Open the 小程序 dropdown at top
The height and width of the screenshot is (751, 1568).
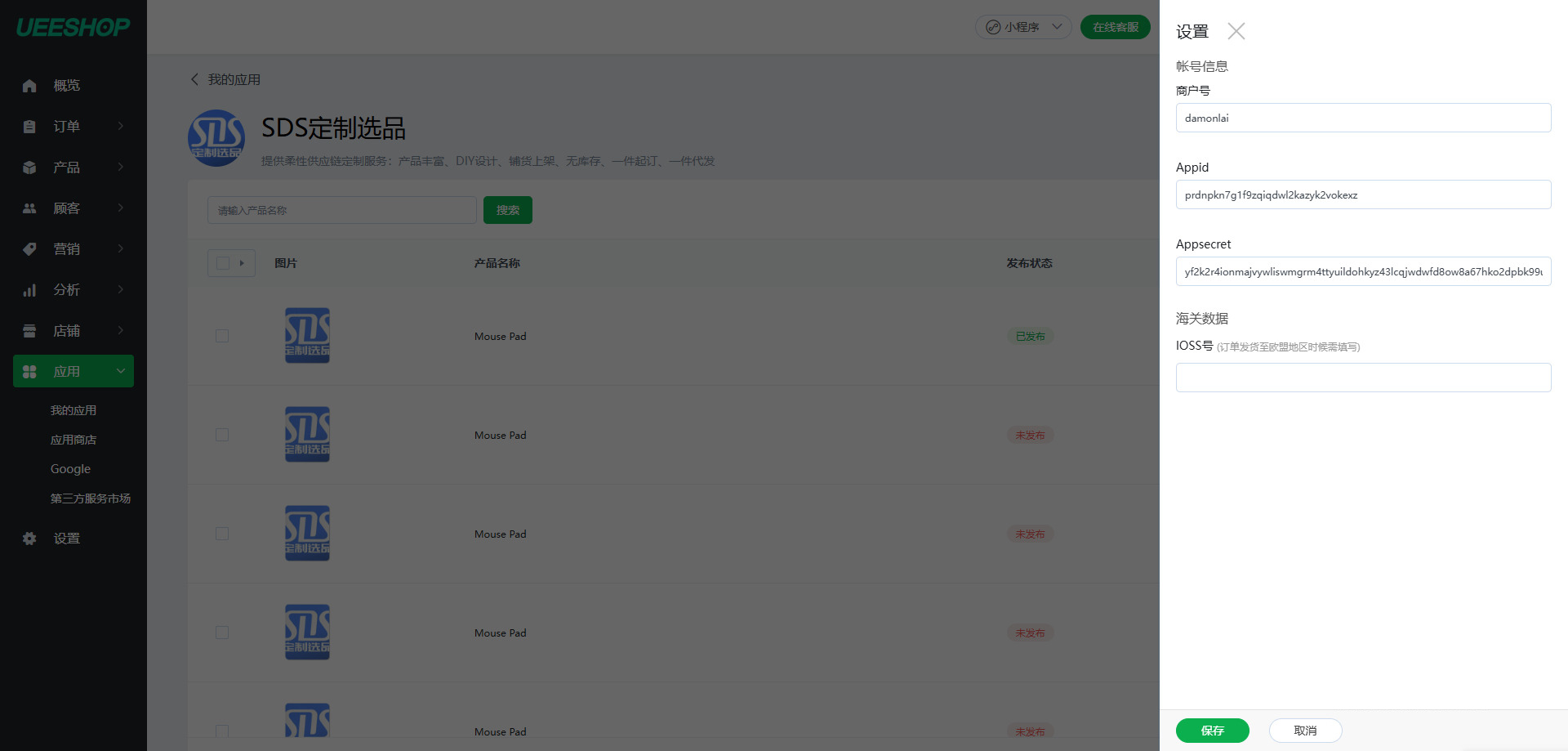(x=1023, y=27)
